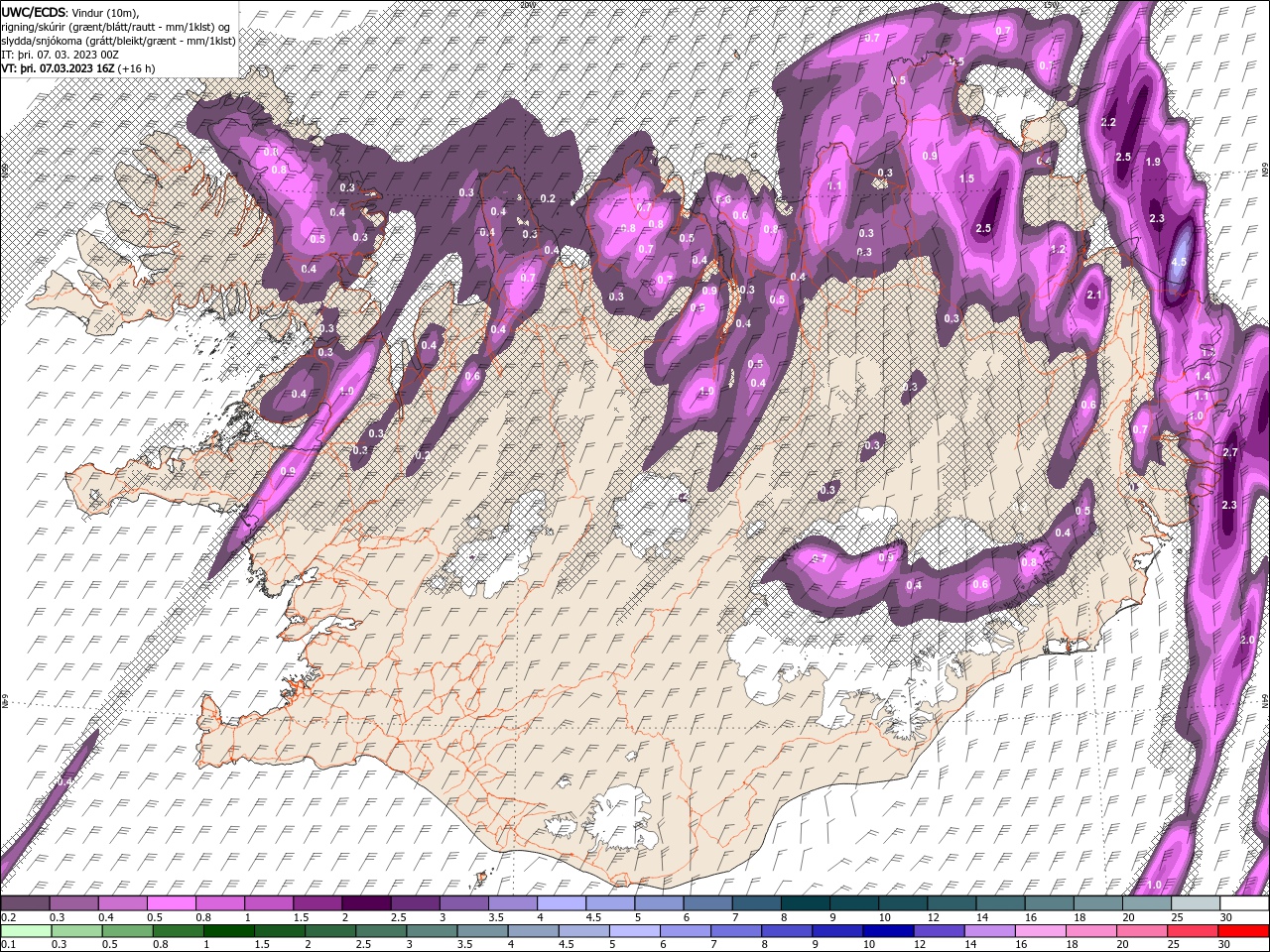
Task: Click the 4.5 precipitation value on the map
Action: [x=1180, y=262]
